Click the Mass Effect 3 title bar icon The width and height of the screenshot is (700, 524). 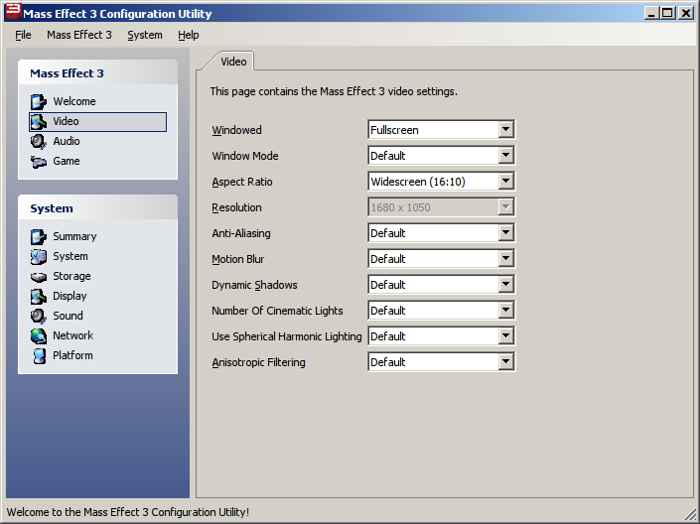tap(13, 12)
